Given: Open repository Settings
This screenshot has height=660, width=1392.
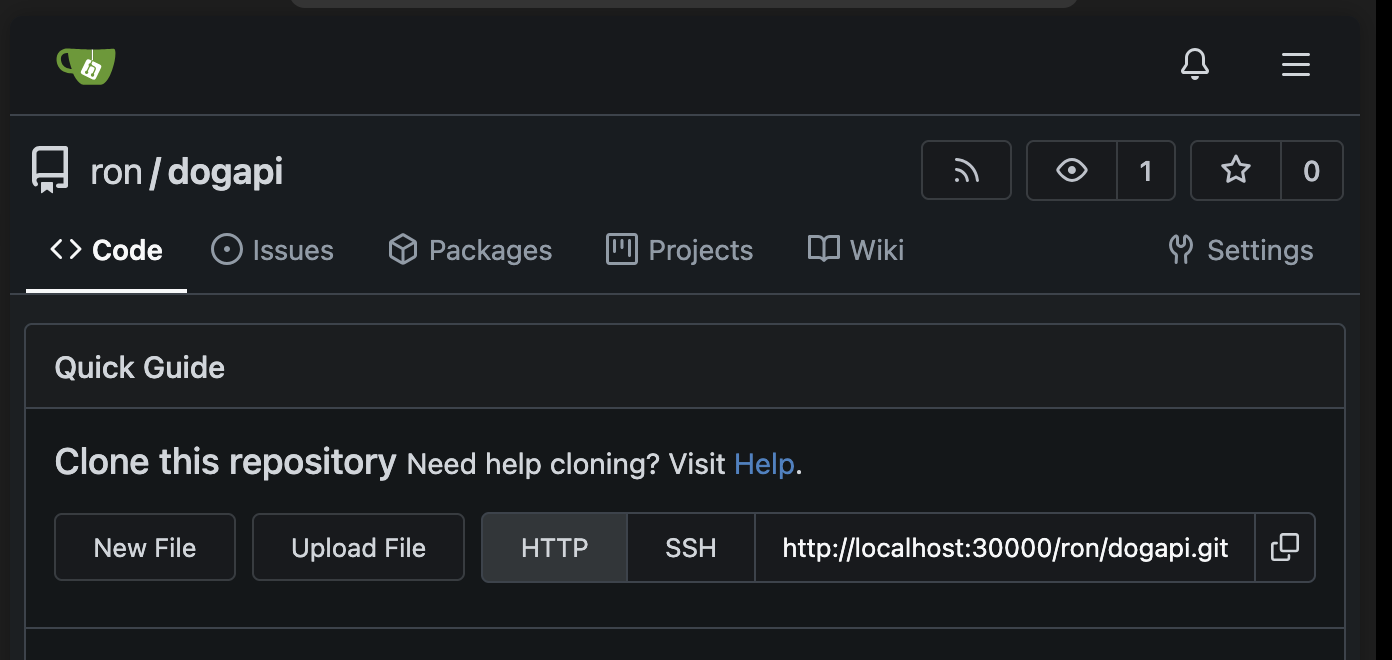Looking at the screenshot, I should (x=1241, y=250).
